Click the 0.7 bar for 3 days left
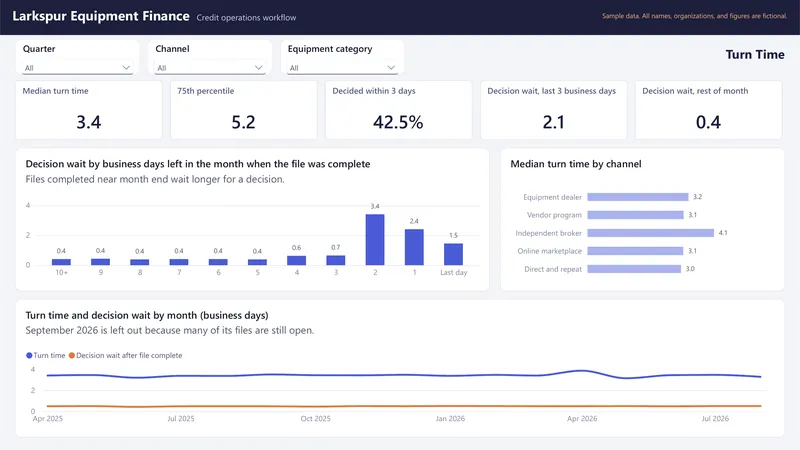 pyautogui.click(x=336, y=260)
